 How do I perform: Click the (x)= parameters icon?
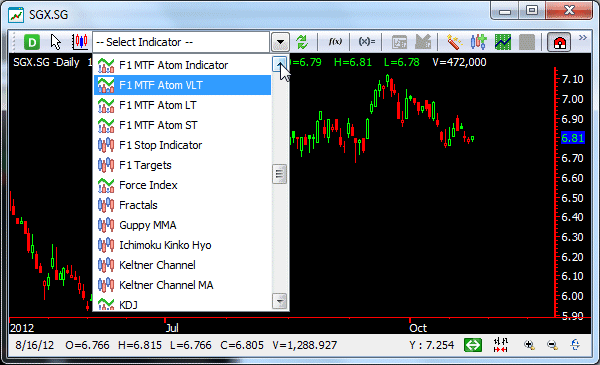click(367, 41)
